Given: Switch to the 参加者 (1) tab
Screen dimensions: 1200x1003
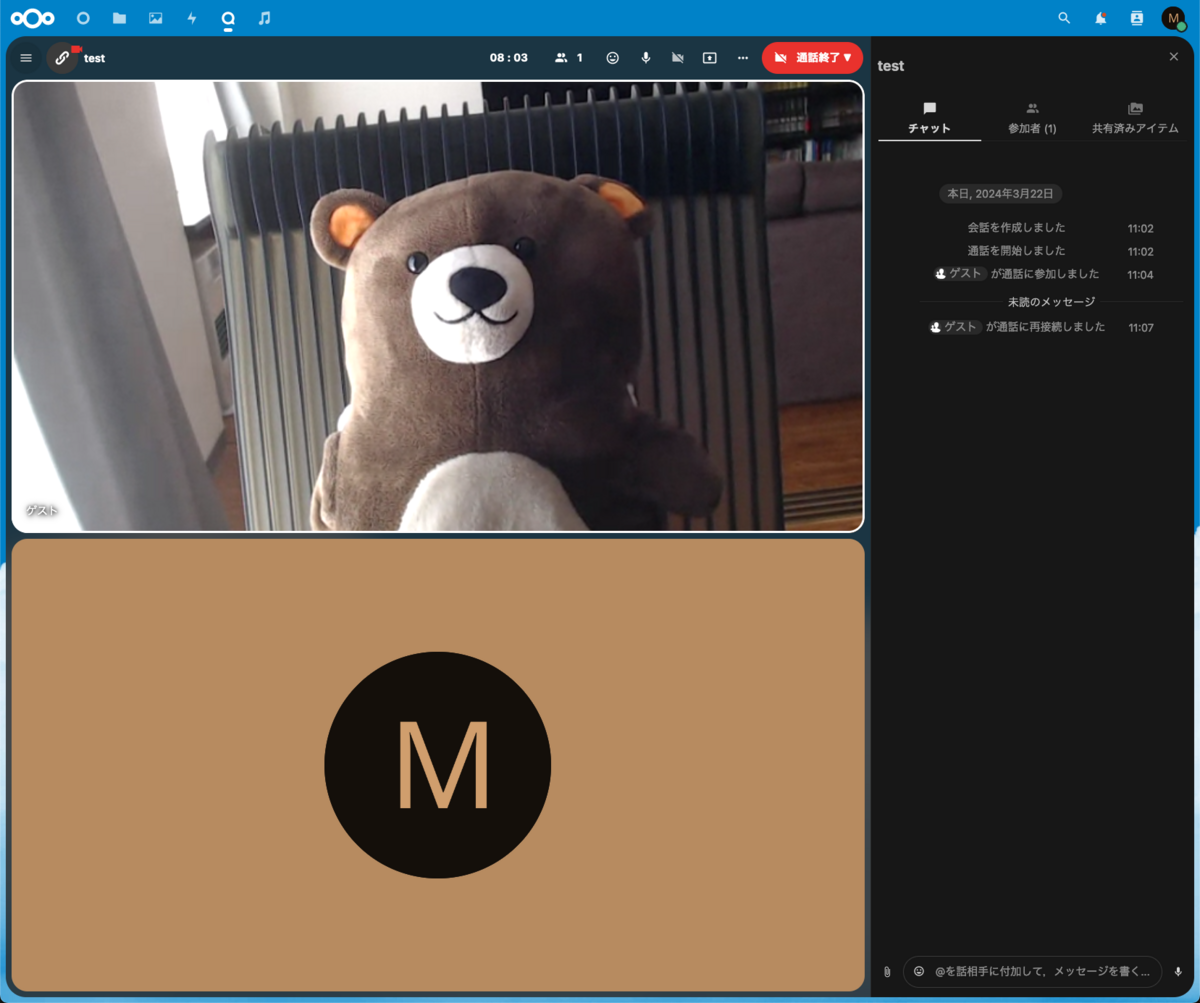Looking at the screenshot, I should click(1032, 118).
